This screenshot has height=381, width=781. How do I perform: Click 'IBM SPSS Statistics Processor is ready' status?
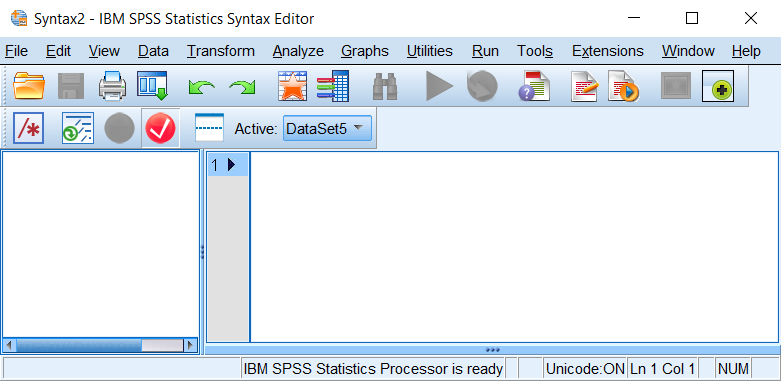[x=373, y=369]
